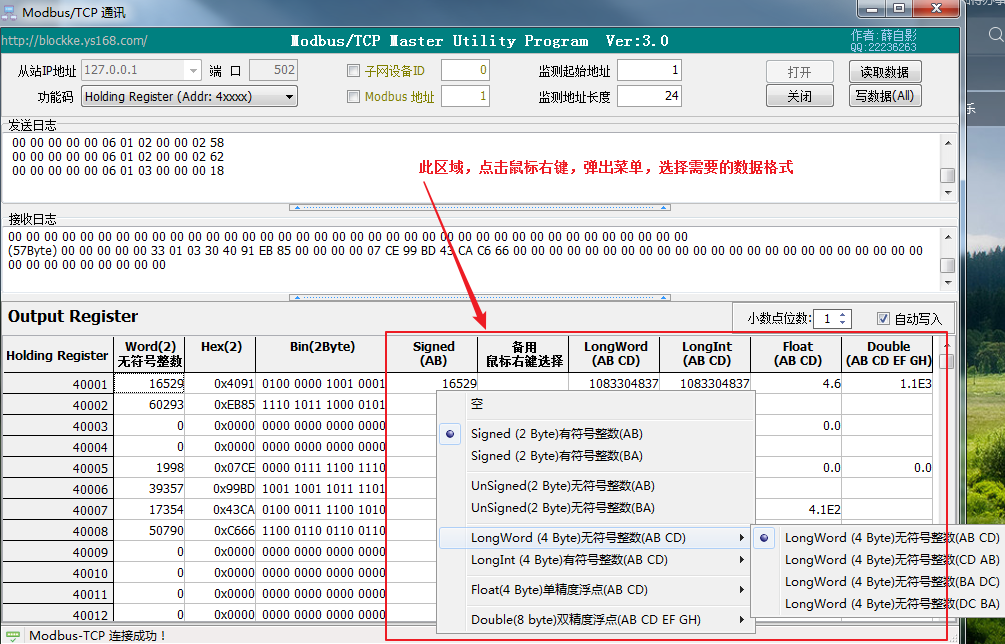Expand the 从站IP地址 dropdown
Screen dimensions: 1005x644
pyautogui.click(x=193, y=71)
